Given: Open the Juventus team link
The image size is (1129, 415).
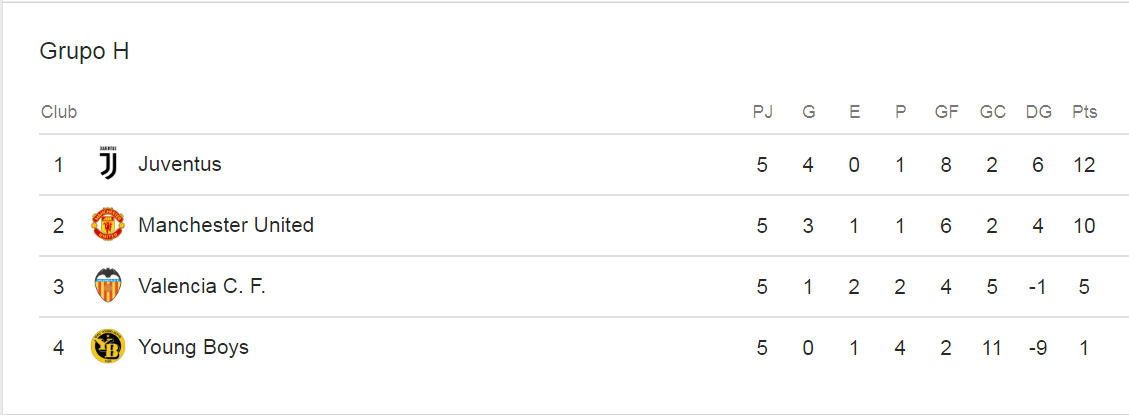Looking at the screenshot, I should (180, 164).
